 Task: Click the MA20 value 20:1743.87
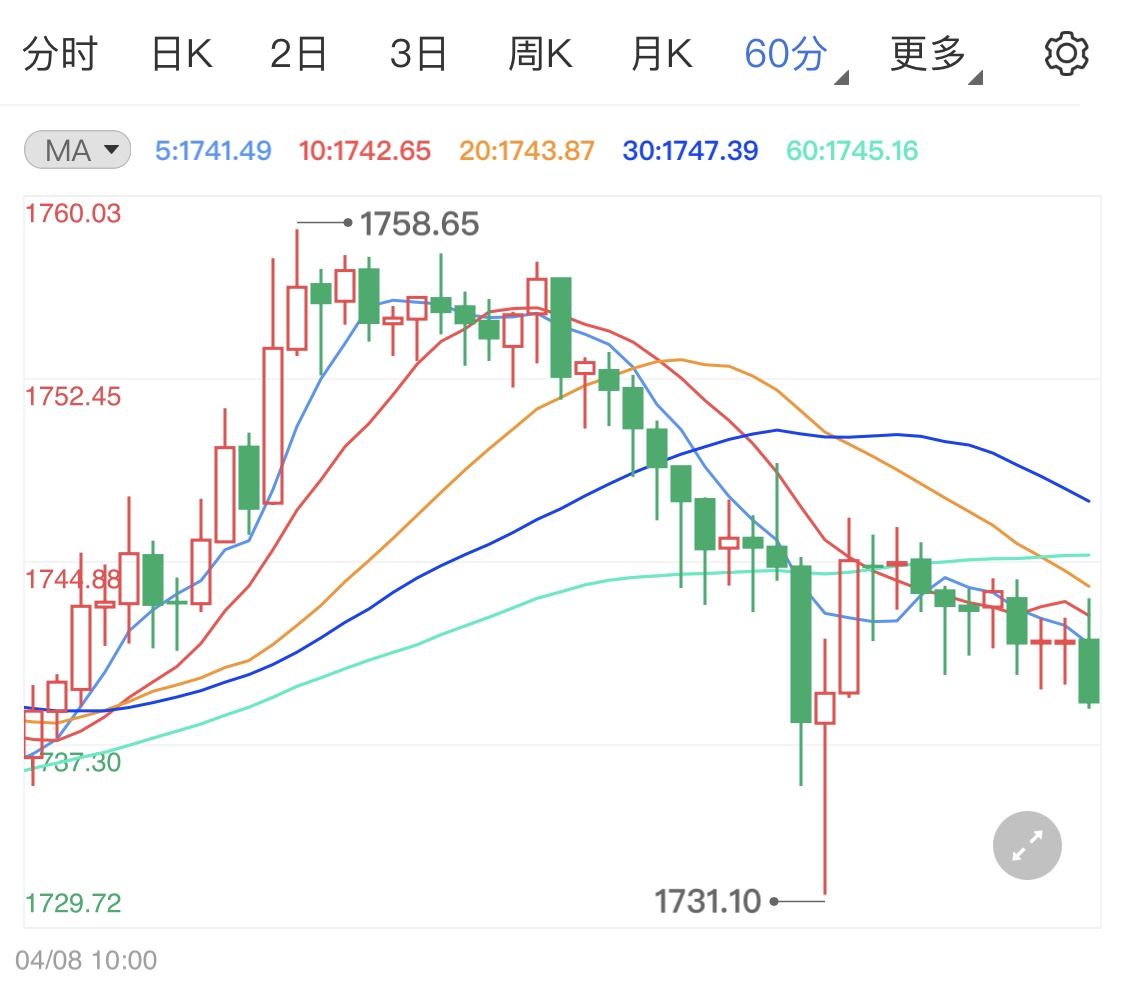(527, 151)
